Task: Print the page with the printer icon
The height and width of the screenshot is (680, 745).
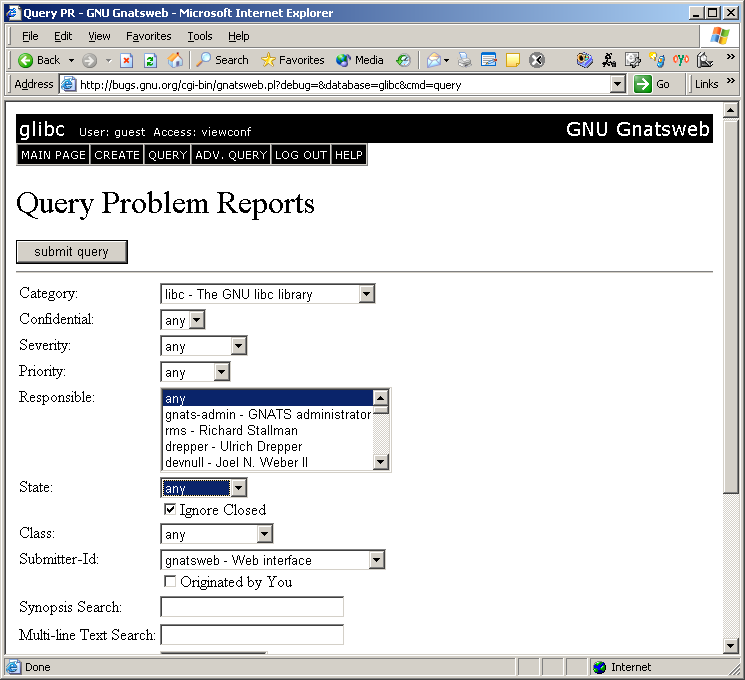Action: [465, 60]
